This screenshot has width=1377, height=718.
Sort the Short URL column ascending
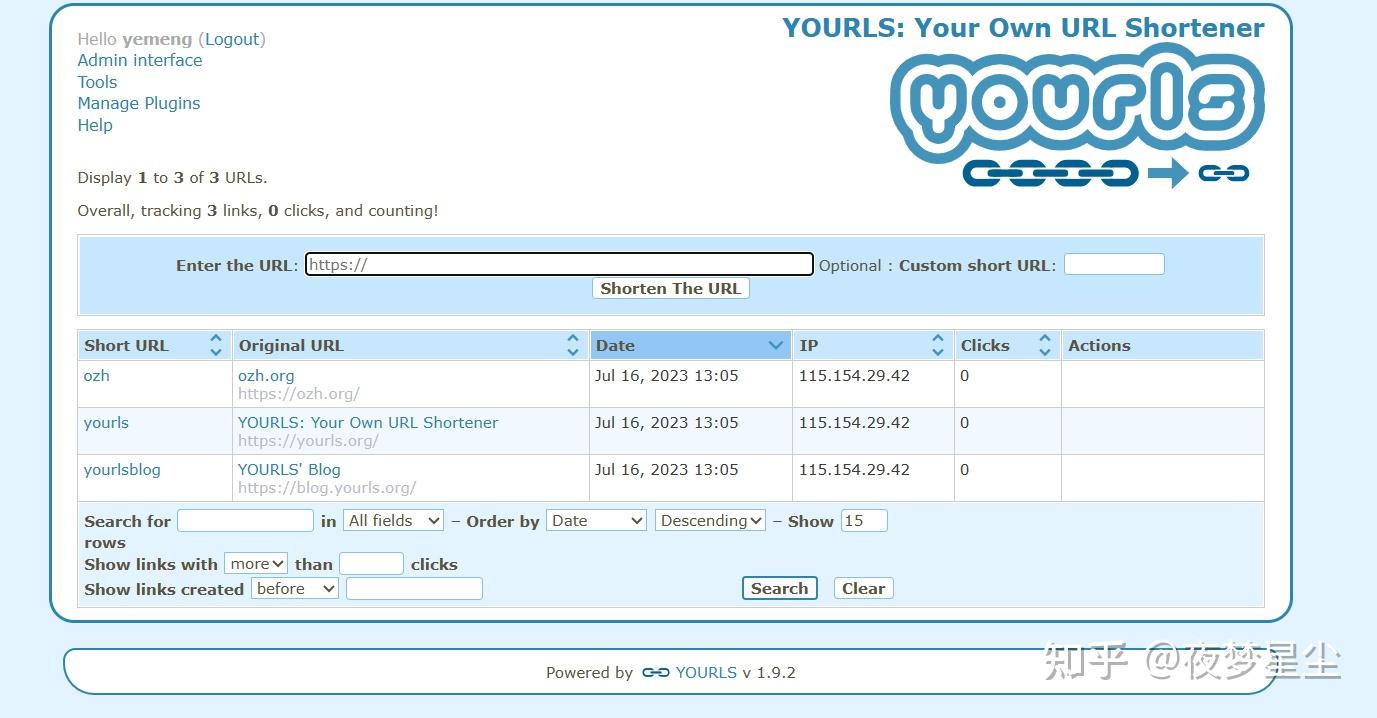[216, 339]
